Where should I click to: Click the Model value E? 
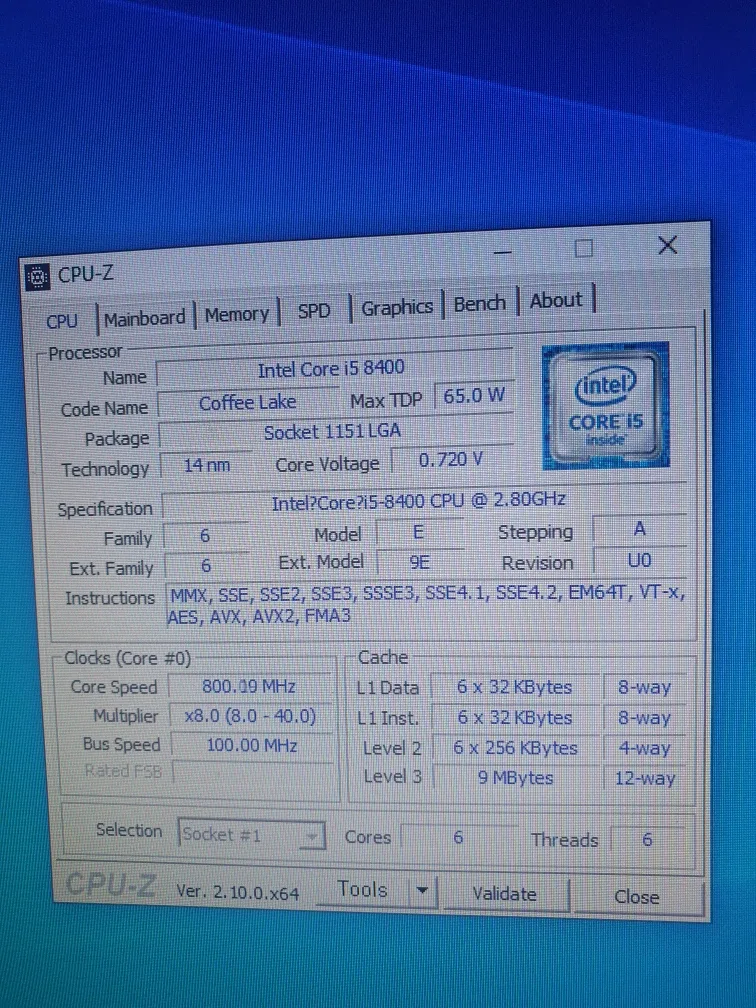tap(418, 532)
